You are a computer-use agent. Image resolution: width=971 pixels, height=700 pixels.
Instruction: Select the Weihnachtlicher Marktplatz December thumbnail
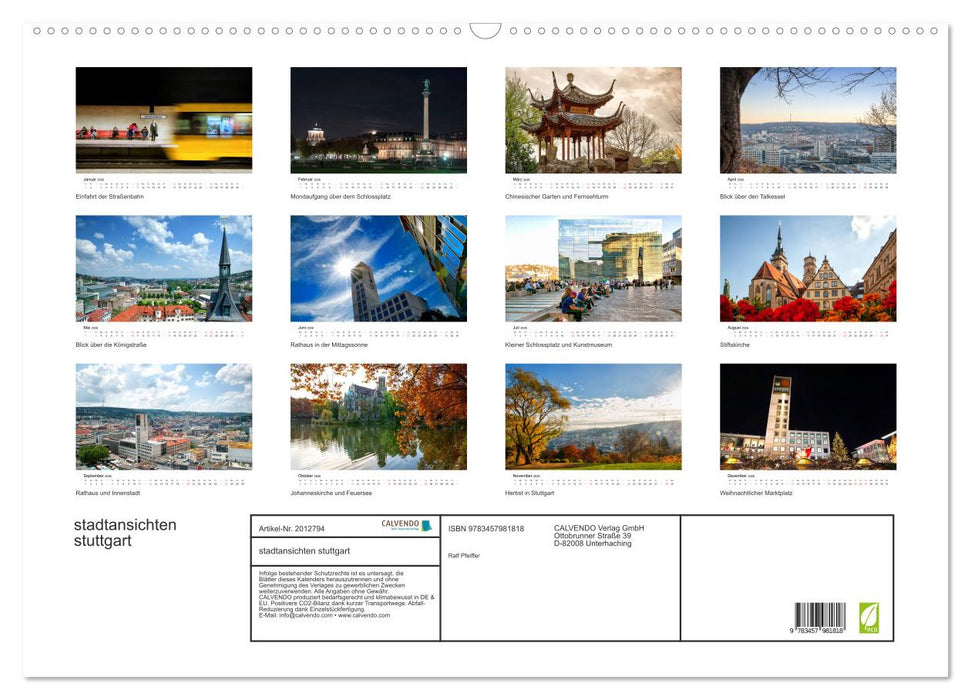click(x=808, y=417)
